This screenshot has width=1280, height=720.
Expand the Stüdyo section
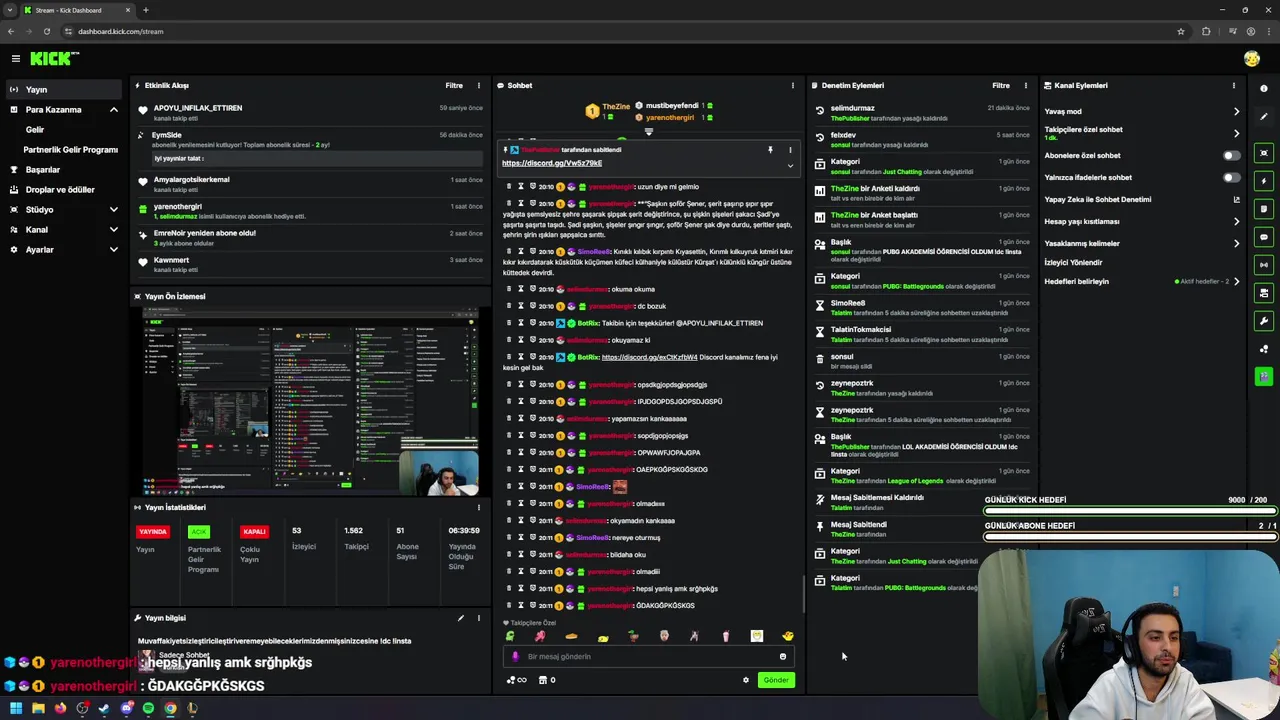click(113, 210)
